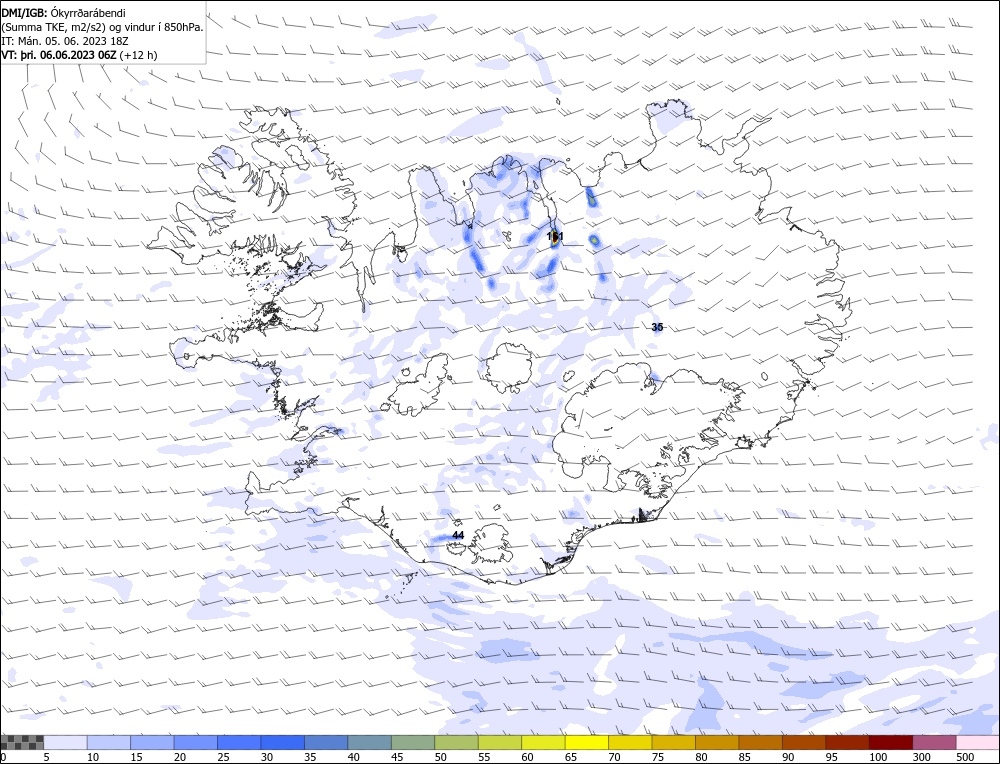
Task: Click the '44' value label on the map
Action: pos(458,535)
